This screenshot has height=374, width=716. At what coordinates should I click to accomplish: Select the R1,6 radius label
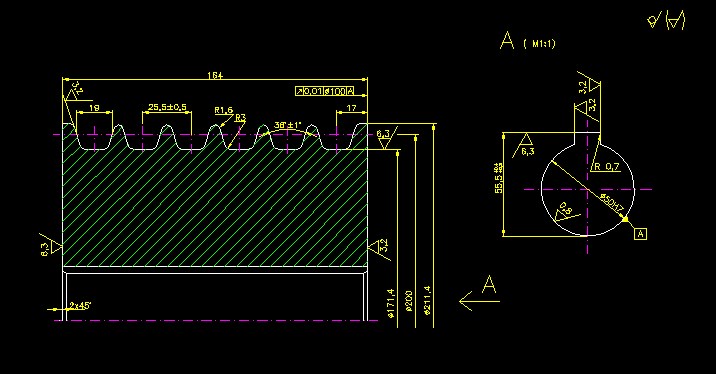(x=223, y=110)
